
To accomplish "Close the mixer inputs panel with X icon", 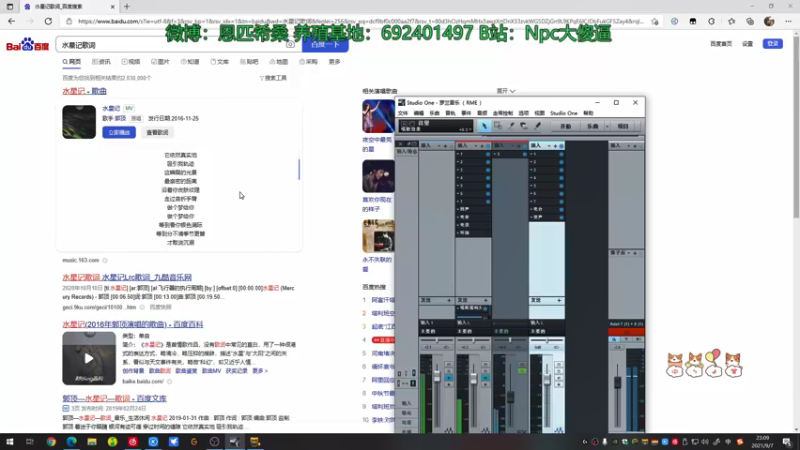I will point(401,144).
